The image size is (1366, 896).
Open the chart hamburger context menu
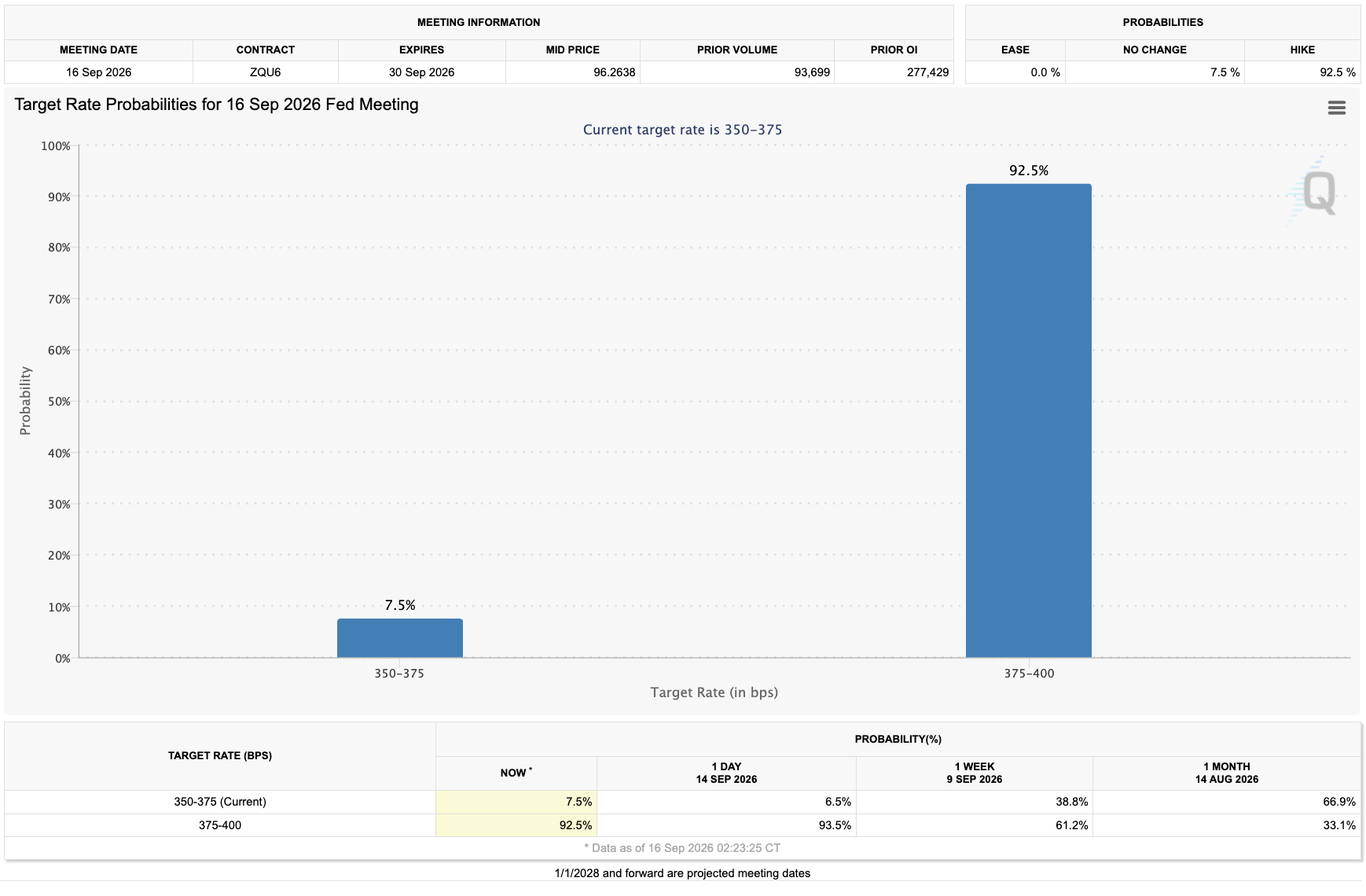tap(1336, 108)
